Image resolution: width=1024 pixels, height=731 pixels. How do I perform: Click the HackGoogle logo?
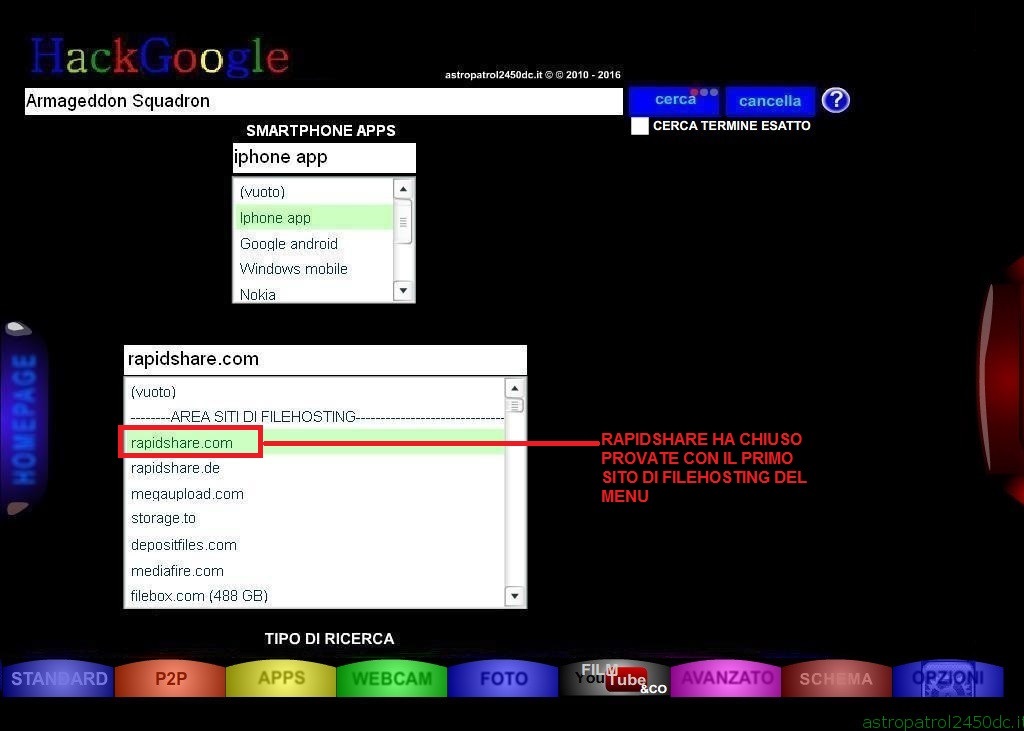159,56
